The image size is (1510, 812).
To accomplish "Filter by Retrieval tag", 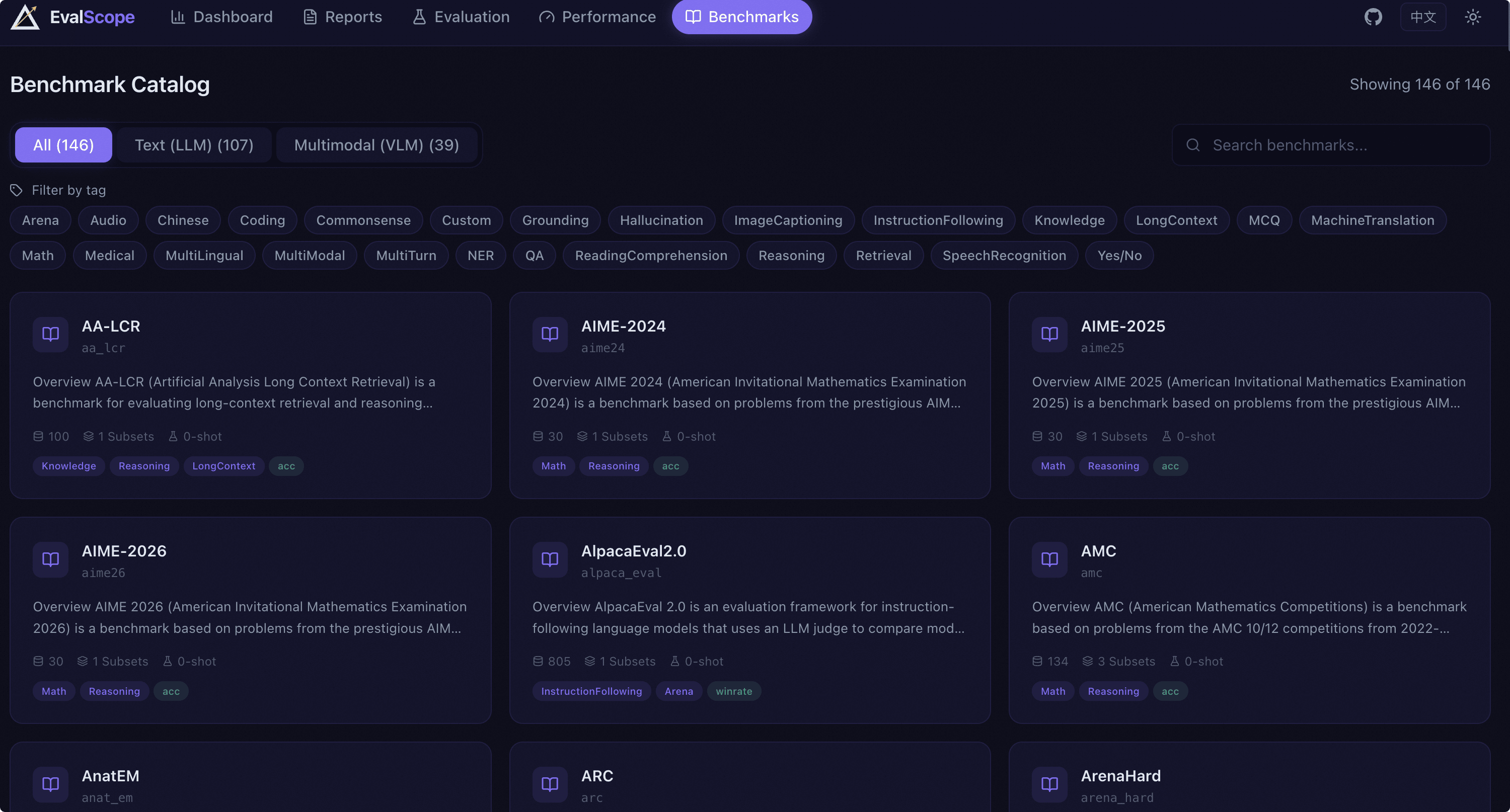I will 884,256.
